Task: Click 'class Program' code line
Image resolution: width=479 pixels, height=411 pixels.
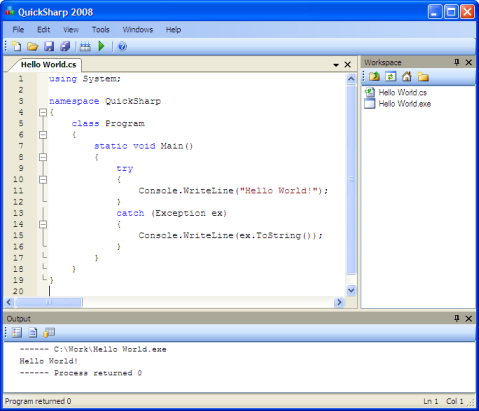Action: [x=108, y=123]
